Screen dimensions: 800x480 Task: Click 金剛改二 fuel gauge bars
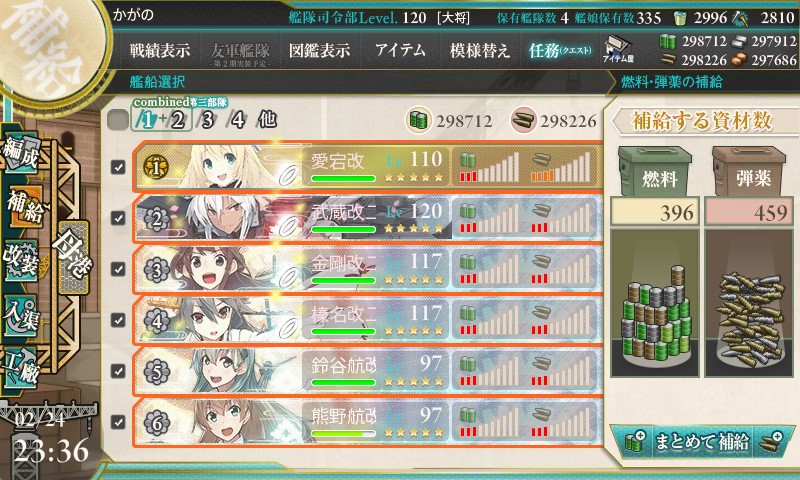click(x=489, y=269)
